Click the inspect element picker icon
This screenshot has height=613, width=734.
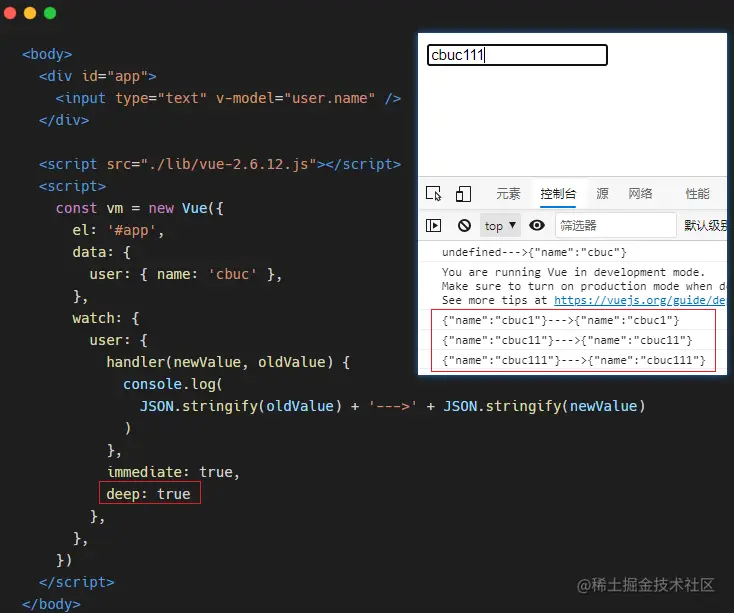433,193
